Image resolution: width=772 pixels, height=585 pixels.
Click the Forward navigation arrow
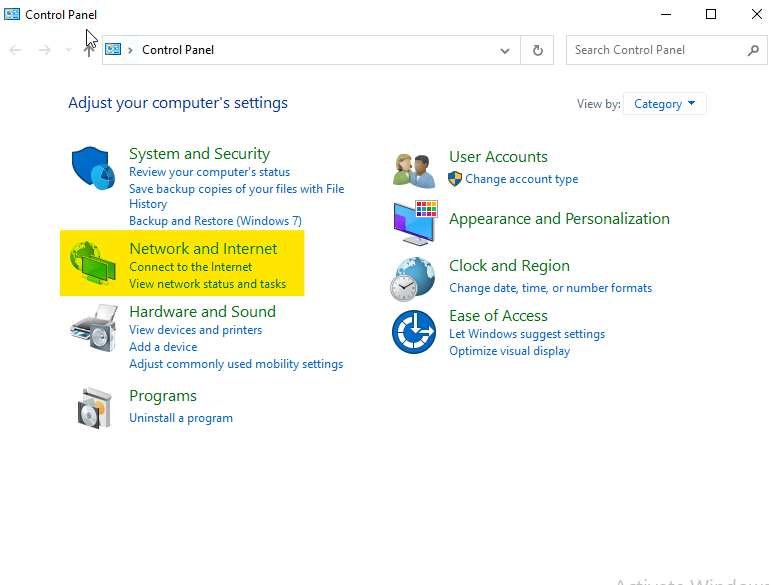click(45, 50)
